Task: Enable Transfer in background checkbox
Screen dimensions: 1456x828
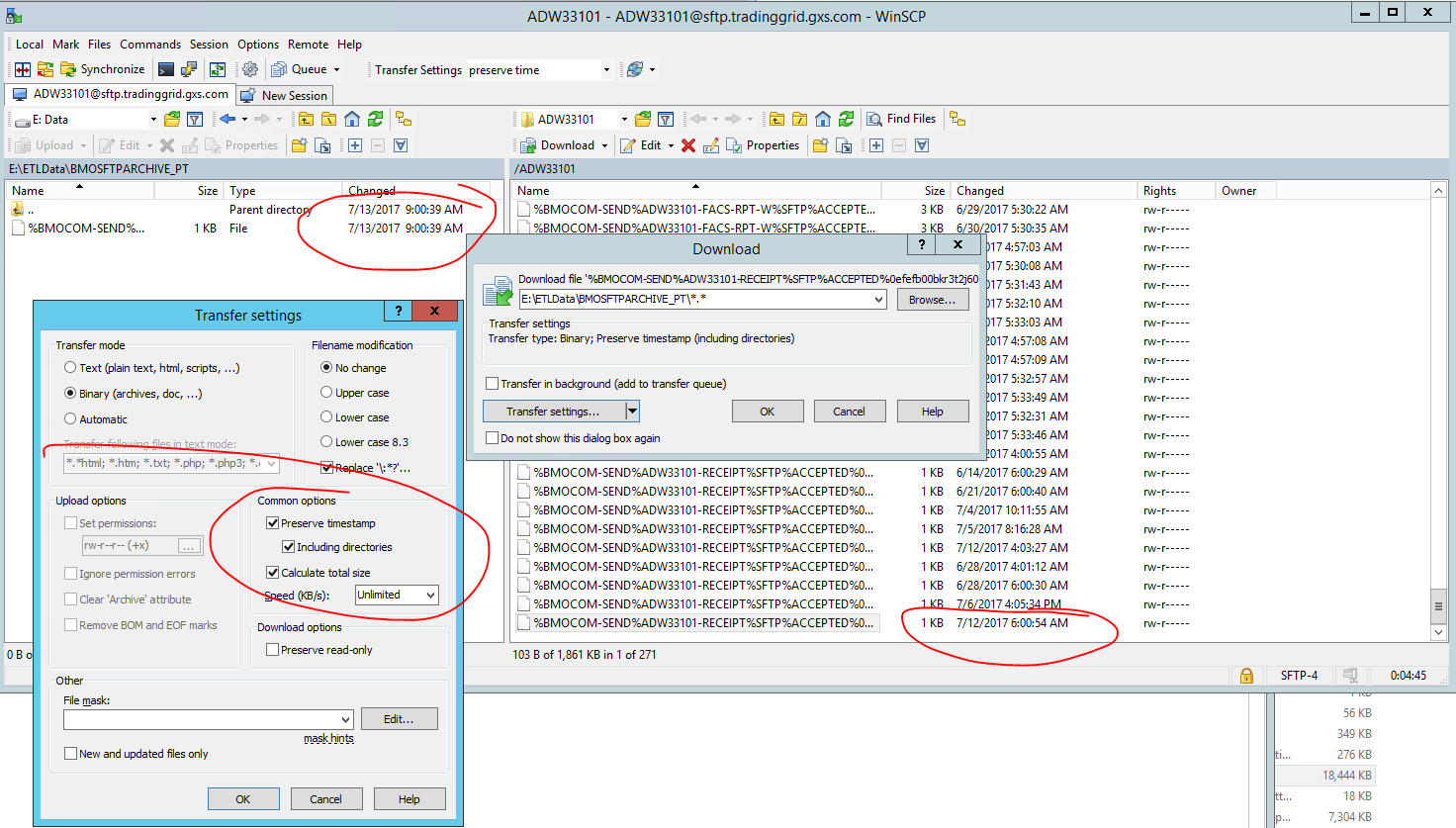Action: coord(493,384)
